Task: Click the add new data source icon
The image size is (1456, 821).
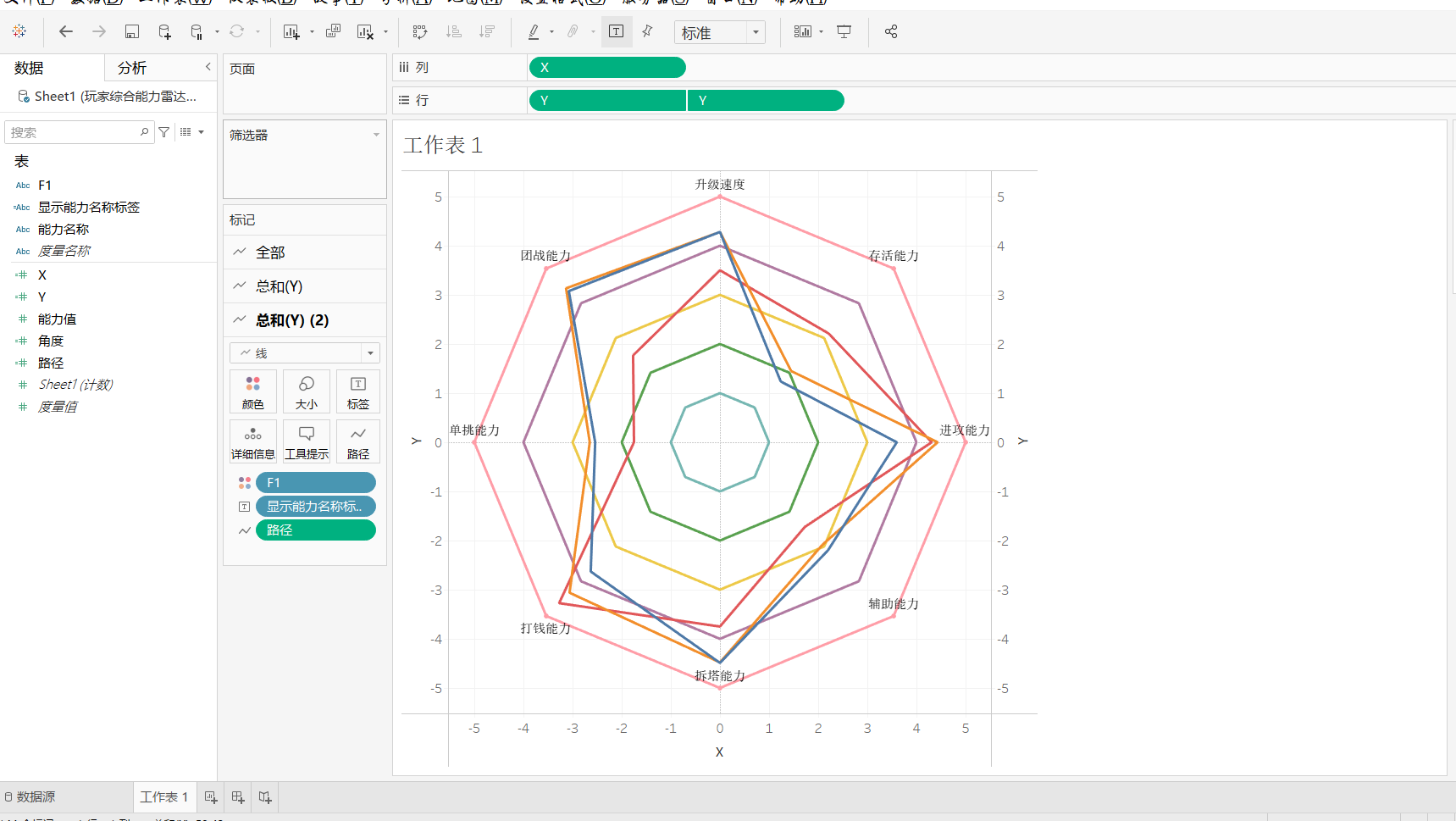Action: tap(164, 31)
